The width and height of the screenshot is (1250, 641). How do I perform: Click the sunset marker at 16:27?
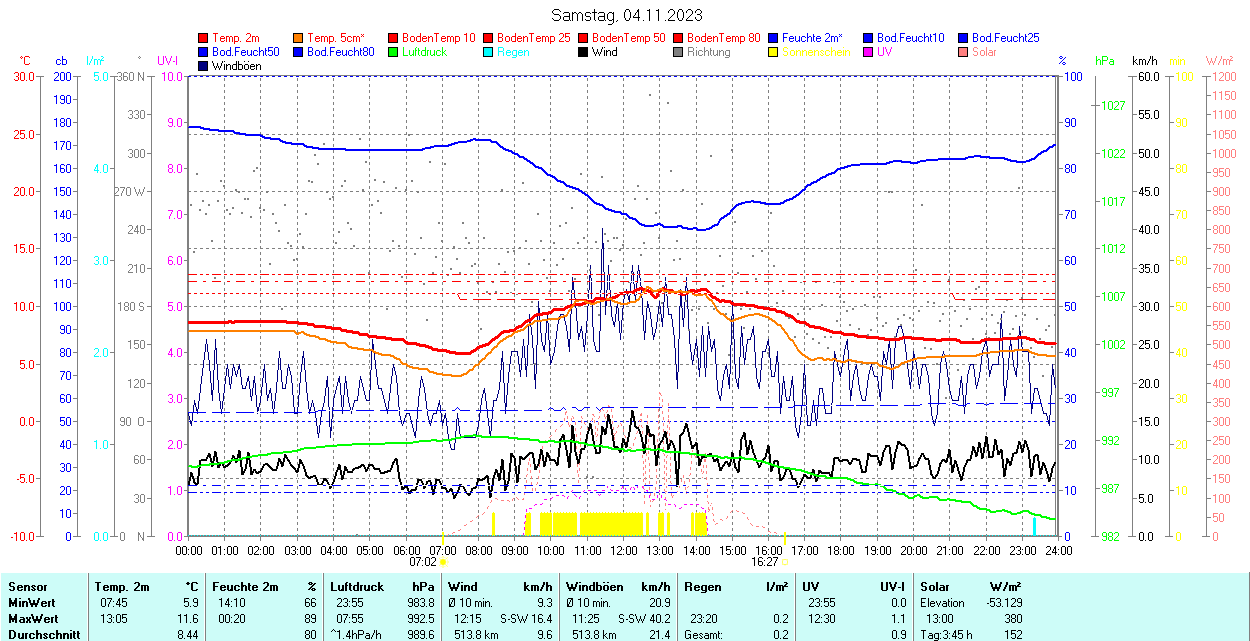pos(784,562)
